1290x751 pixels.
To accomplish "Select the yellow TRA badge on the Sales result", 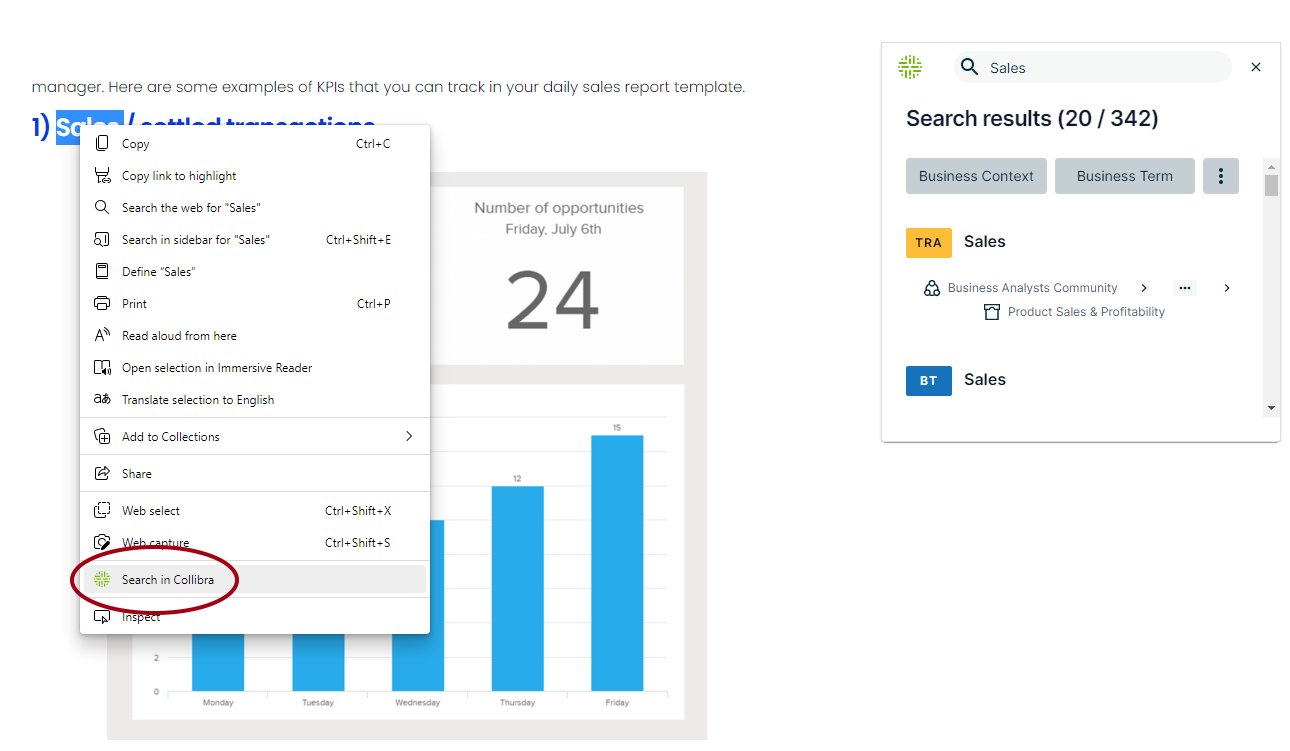I will coord(928,242).
